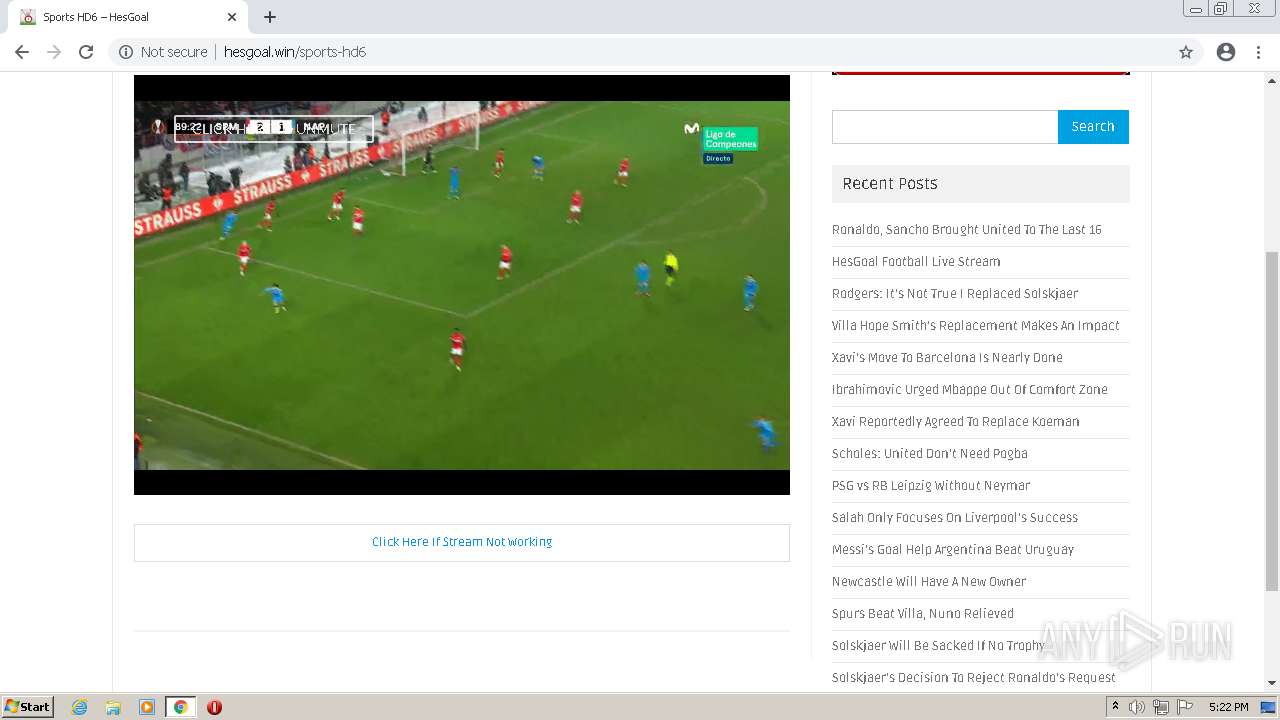Open Messi's Goal Help Argentina Beat Uruguay
1280x720 pixels.
(x=953, y=549)
